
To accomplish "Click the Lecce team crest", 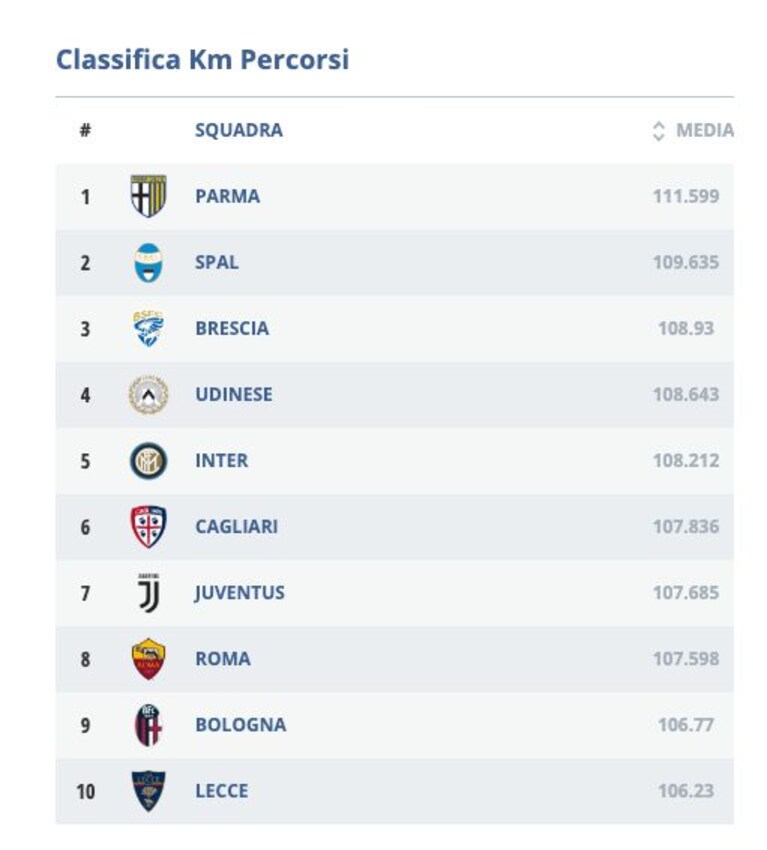I will pos(148,791).
